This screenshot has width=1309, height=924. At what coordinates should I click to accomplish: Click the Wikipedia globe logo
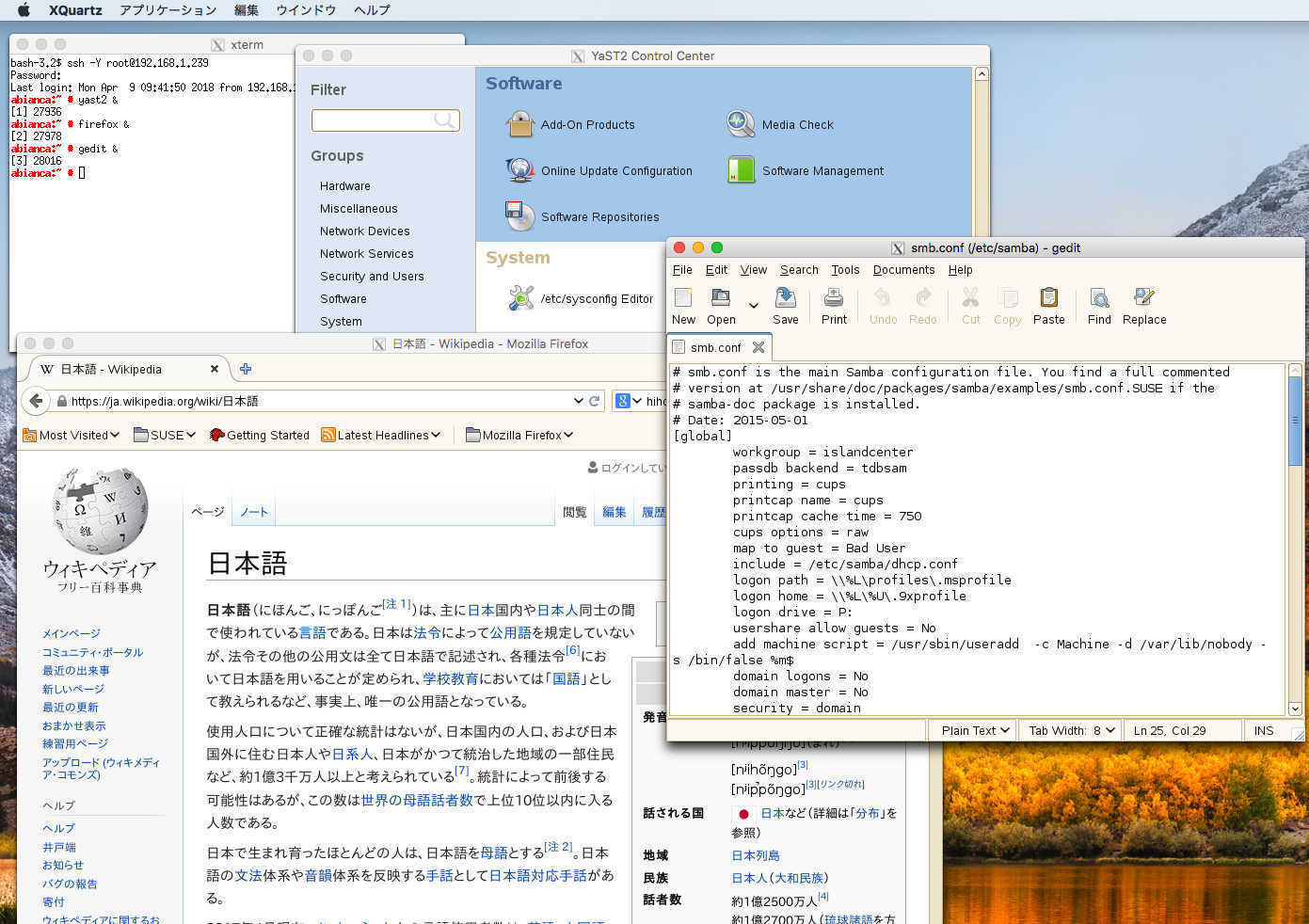tap(101, 511)
